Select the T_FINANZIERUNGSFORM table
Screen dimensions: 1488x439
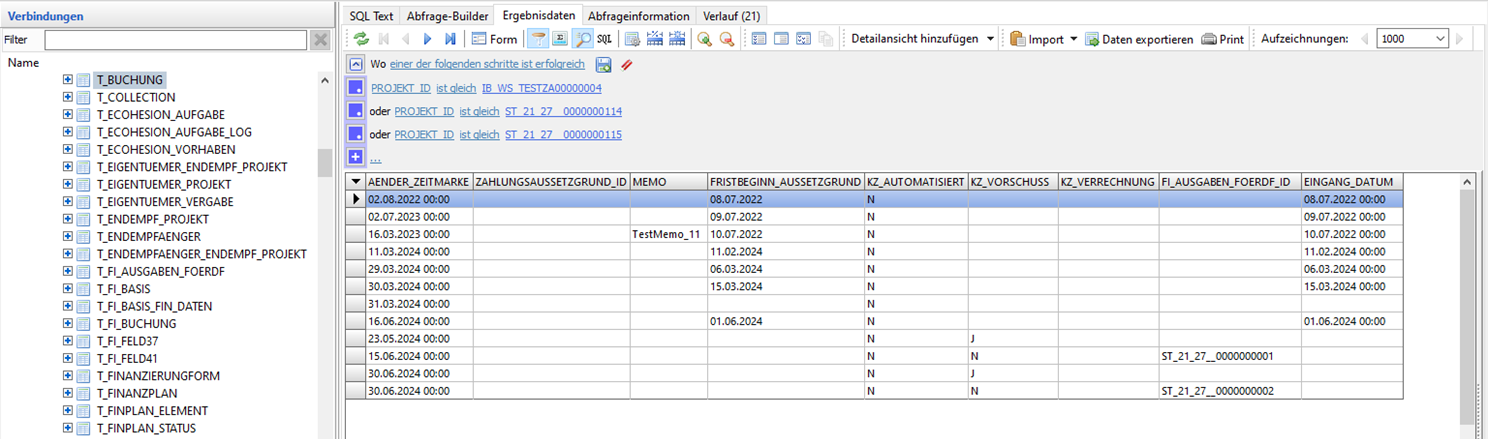(x=158, y=375)
